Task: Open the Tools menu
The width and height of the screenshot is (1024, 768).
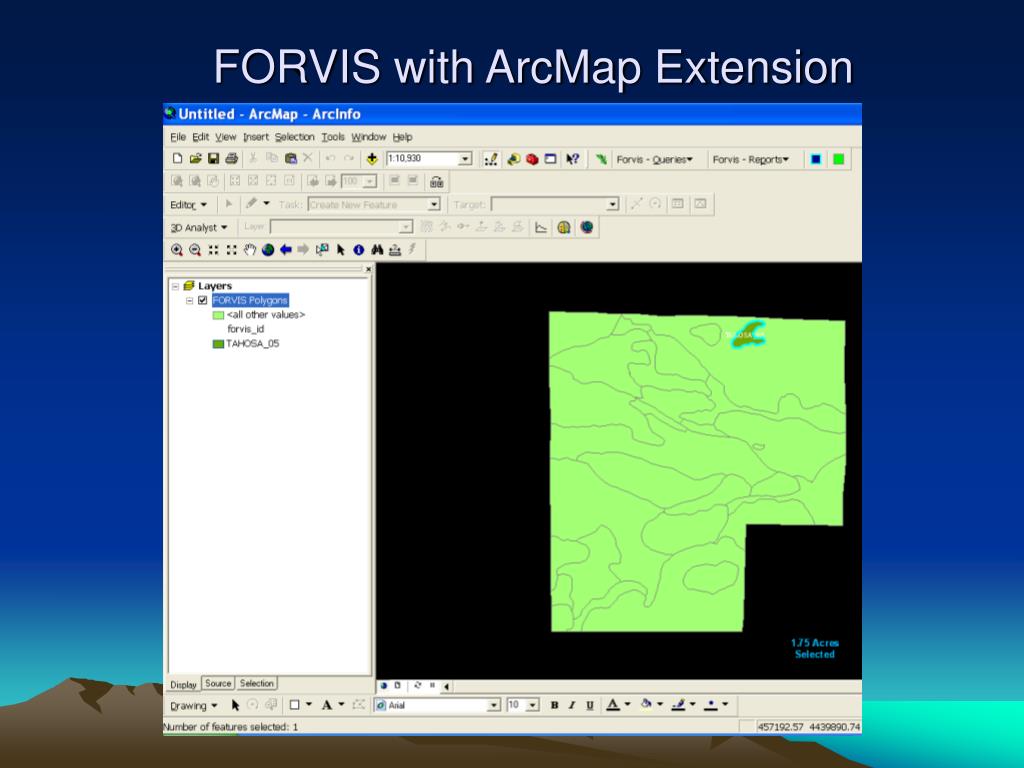Action: click(x=332, y=137)
